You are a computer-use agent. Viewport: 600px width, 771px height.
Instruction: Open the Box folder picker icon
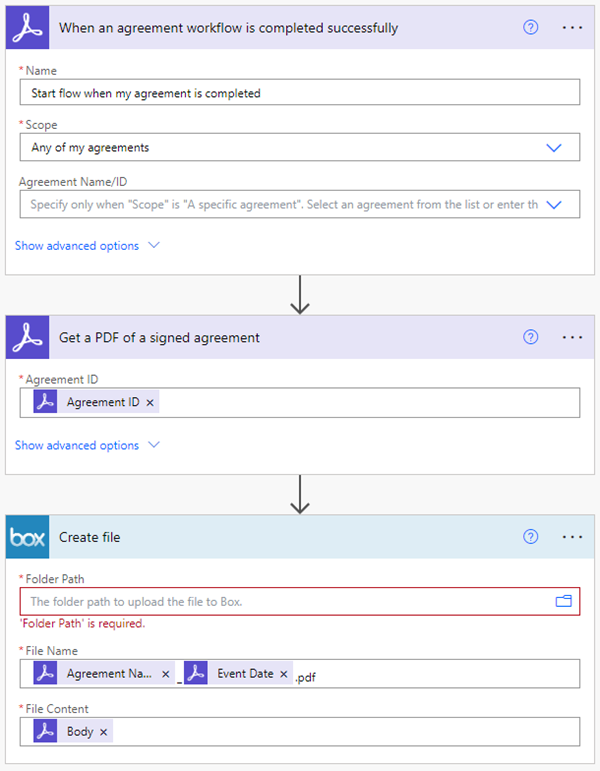(x=563, y=601)
